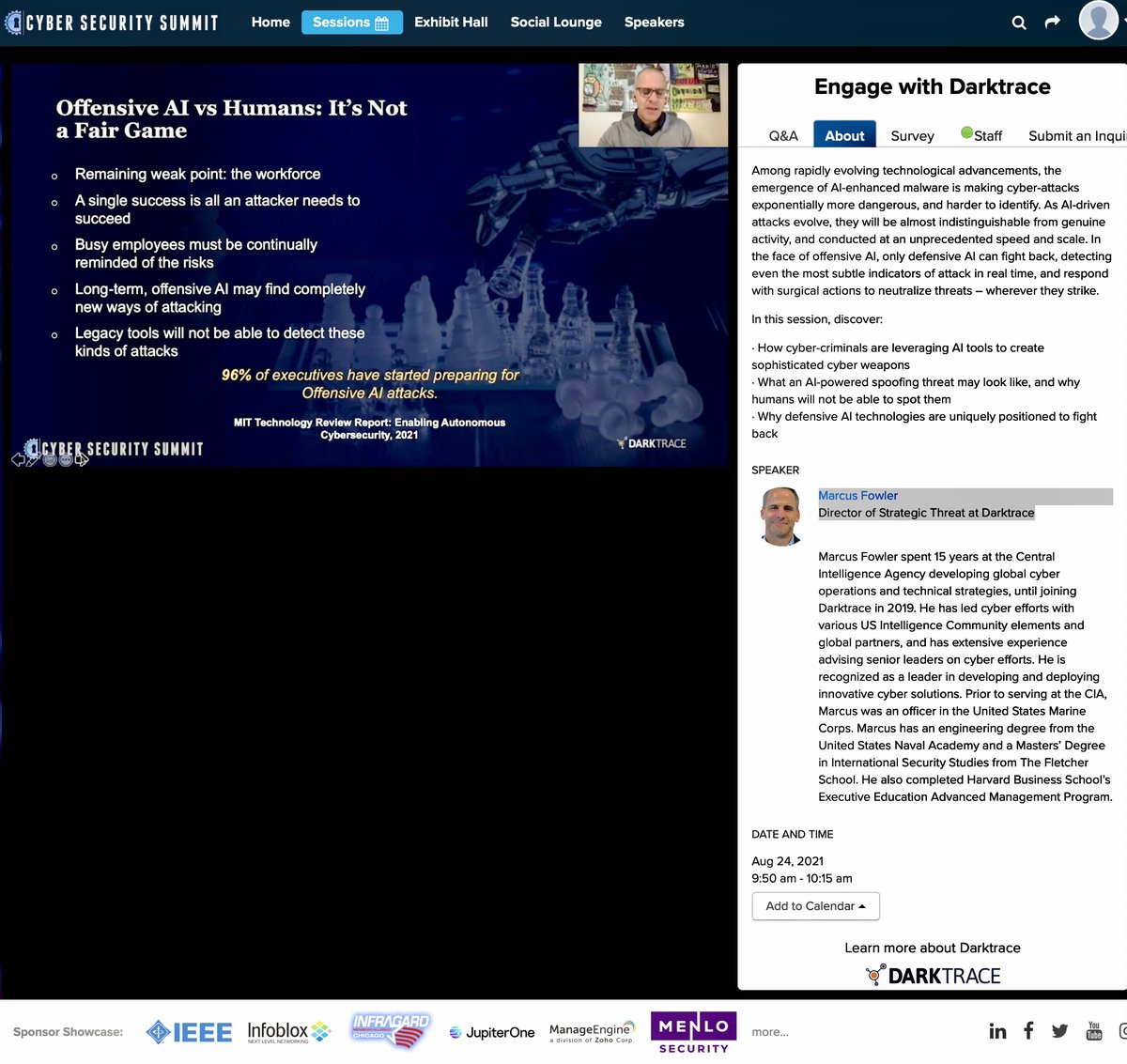Open the user profile avatar
The height and width of the screenshot is (1064, 1127).
point(1099,20)
